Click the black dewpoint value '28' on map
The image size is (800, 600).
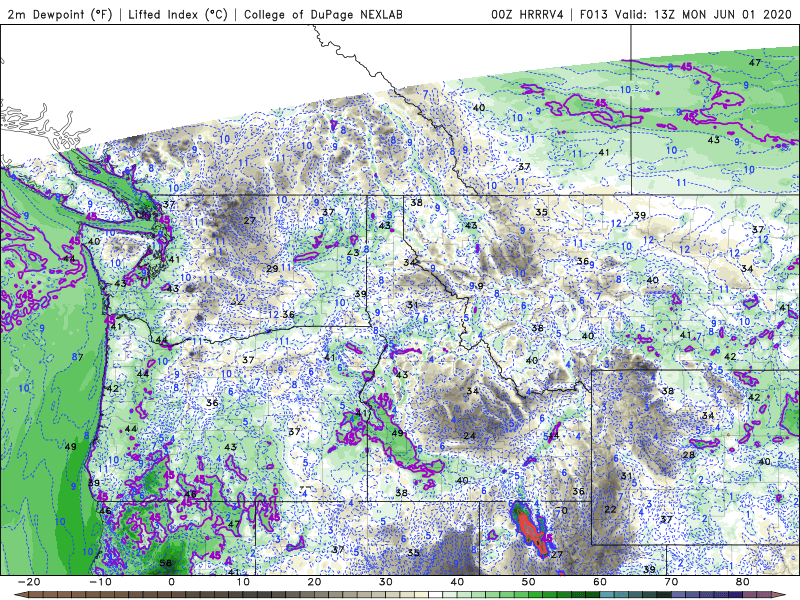(x=689, y=455)
